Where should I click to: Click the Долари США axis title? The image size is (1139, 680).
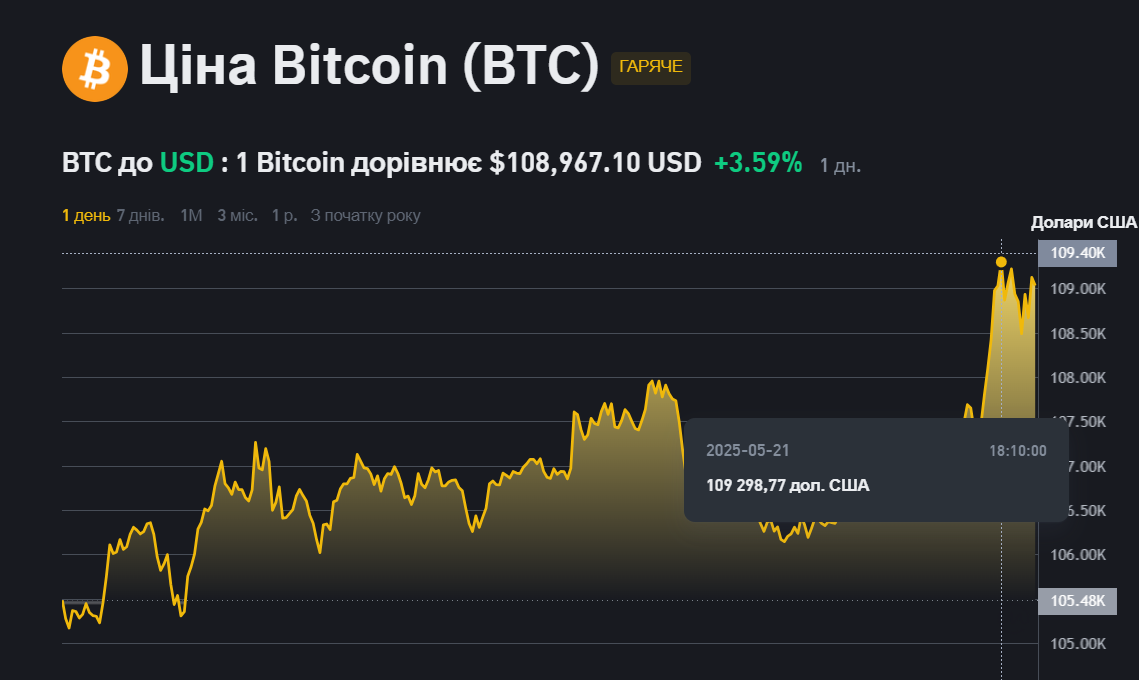[1084, 222]
